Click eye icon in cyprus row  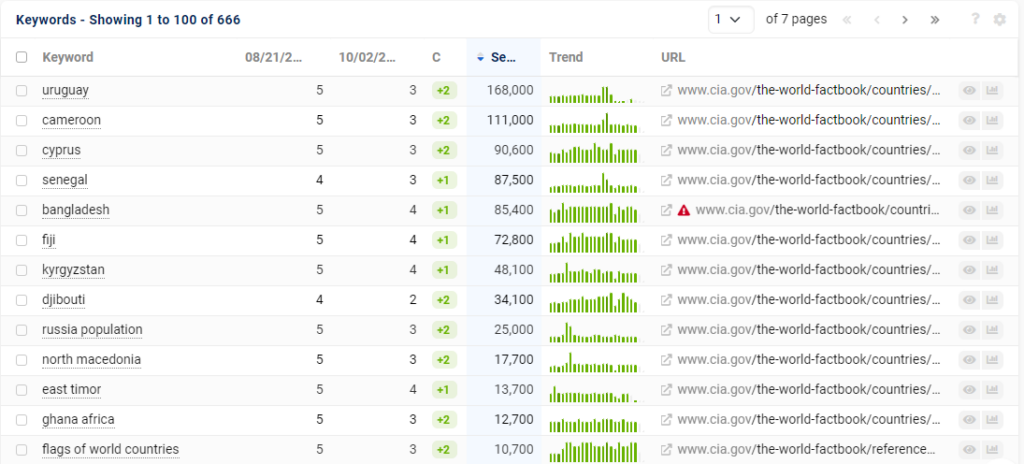pos(968,150)
